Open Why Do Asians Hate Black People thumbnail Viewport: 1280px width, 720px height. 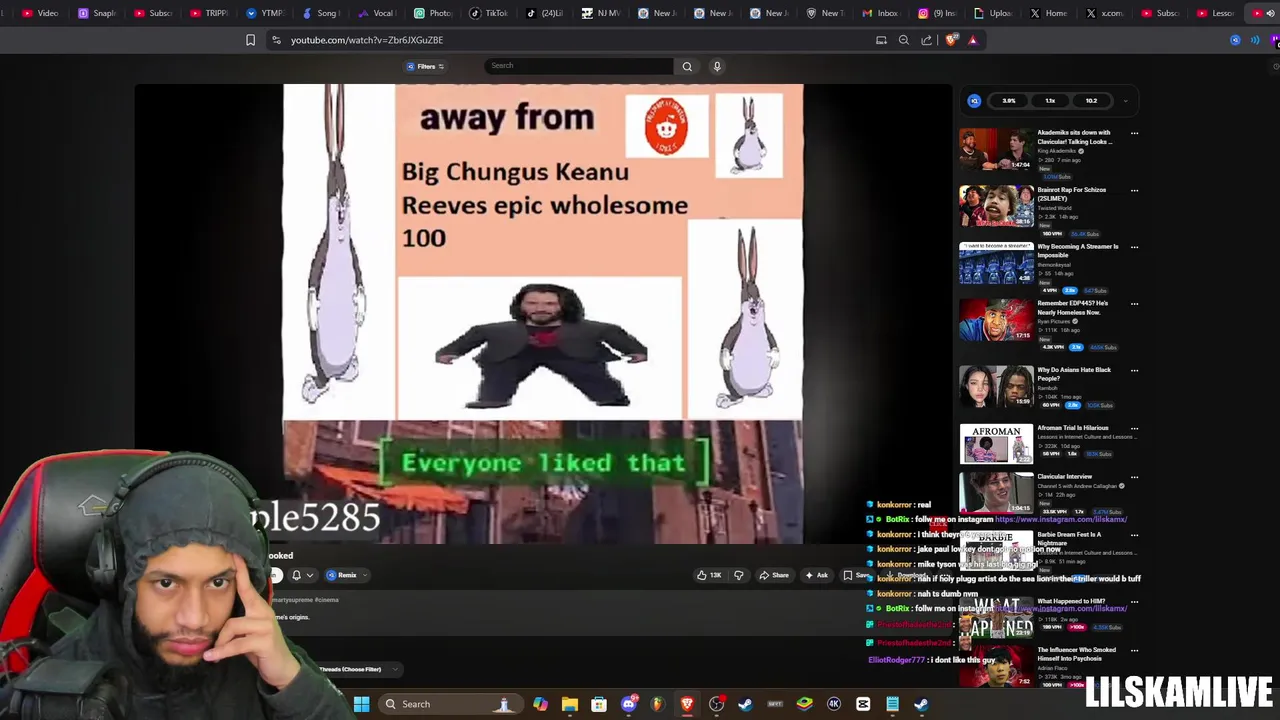coord(997,386)
